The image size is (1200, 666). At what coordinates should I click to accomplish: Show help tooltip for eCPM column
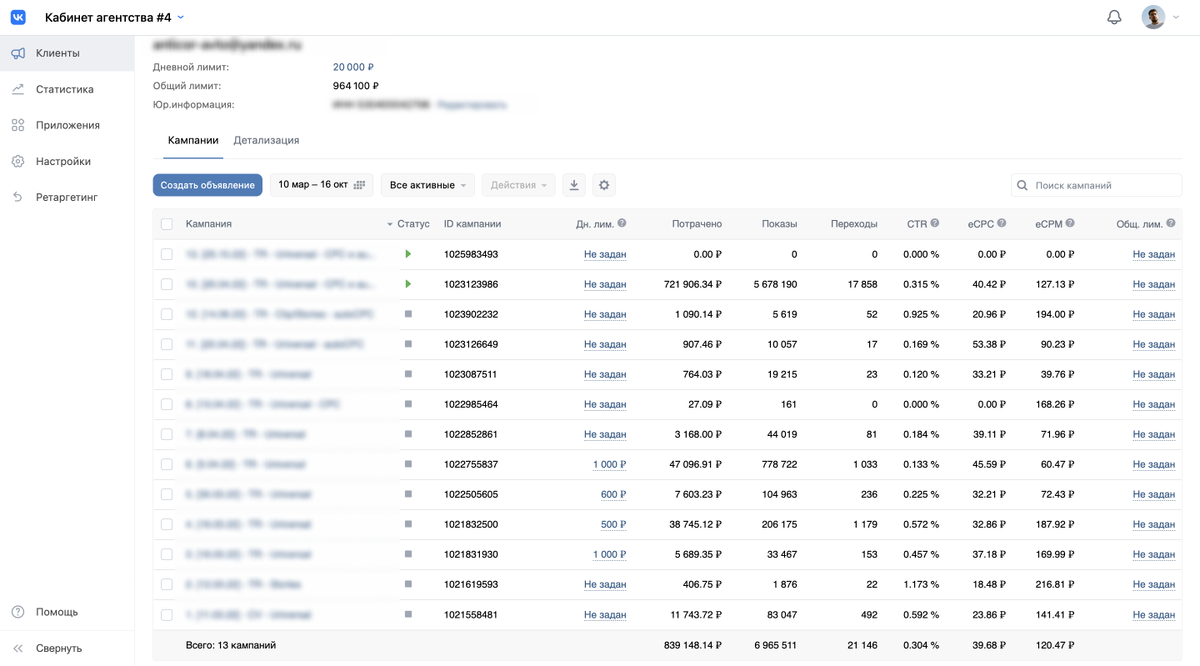click(1070, 224)
